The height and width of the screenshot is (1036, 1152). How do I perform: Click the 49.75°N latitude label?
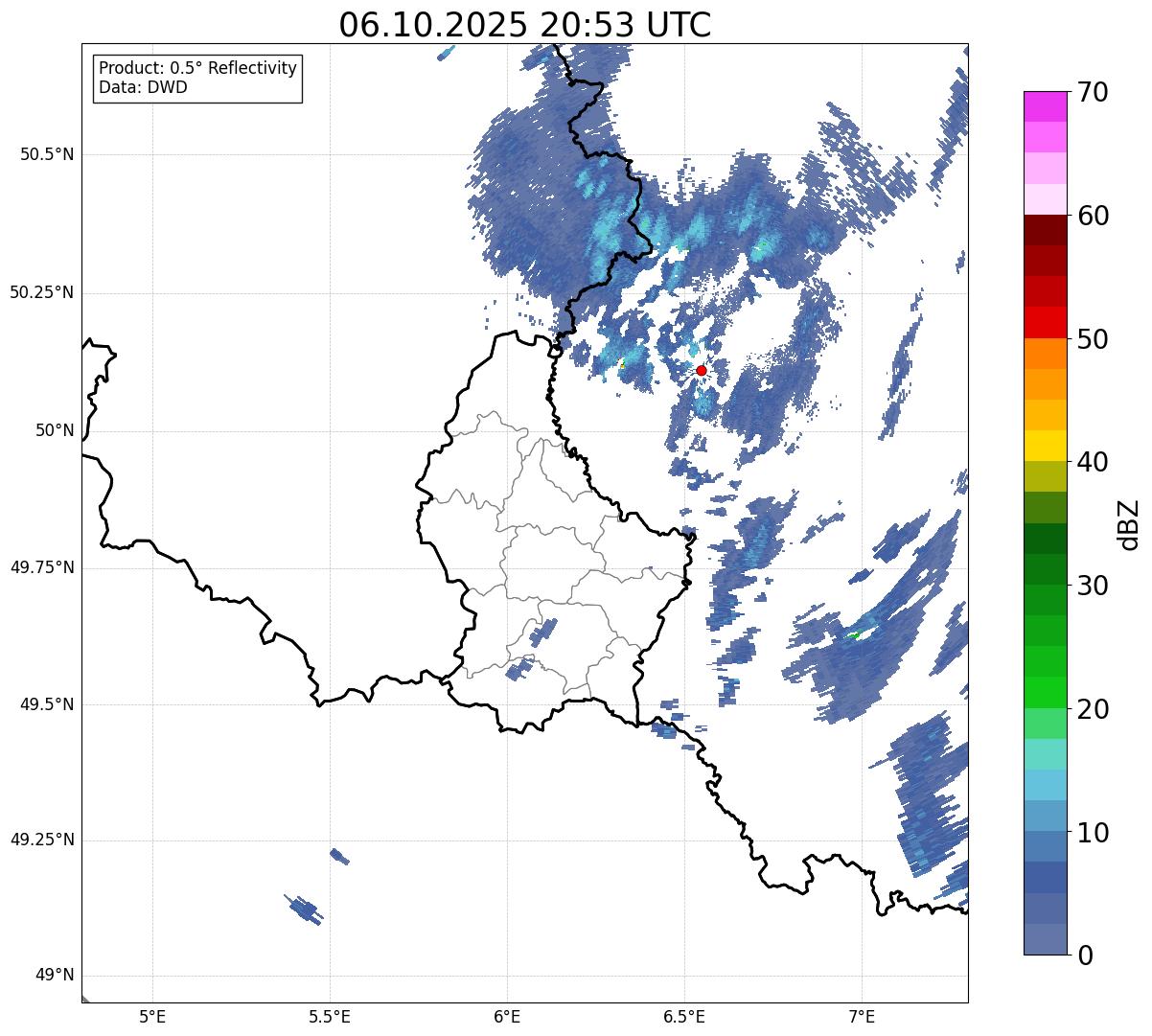(x=41, y=567)
